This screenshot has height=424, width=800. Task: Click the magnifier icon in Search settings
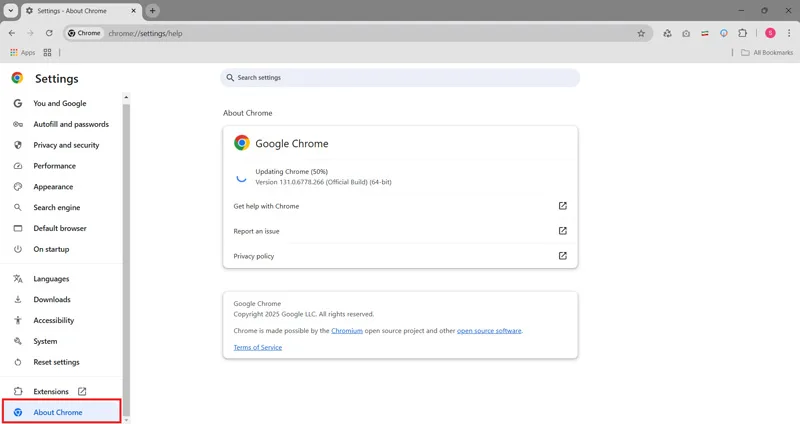point(230,78)
